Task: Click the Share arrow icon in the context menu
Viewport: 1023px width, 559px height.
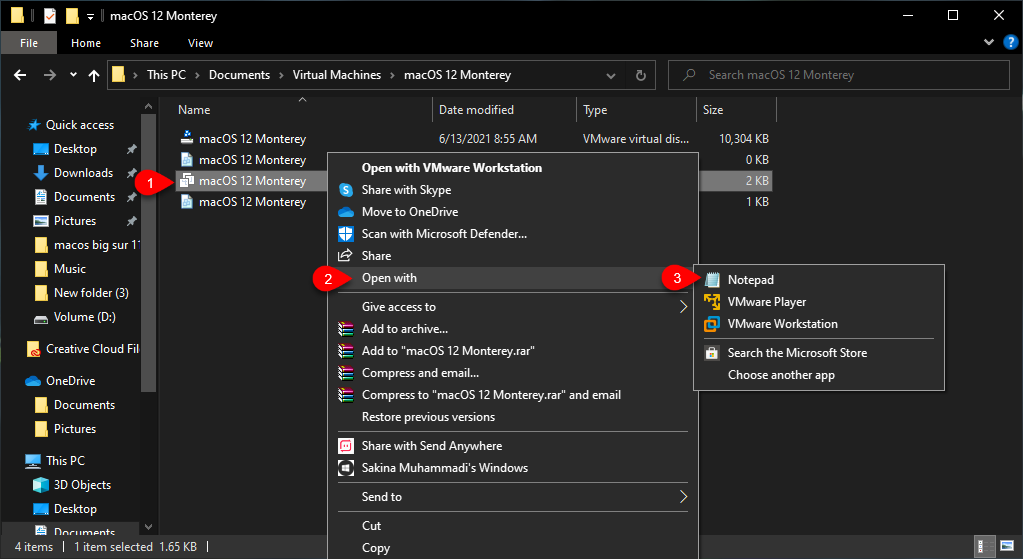Action: tap(346, 256)
